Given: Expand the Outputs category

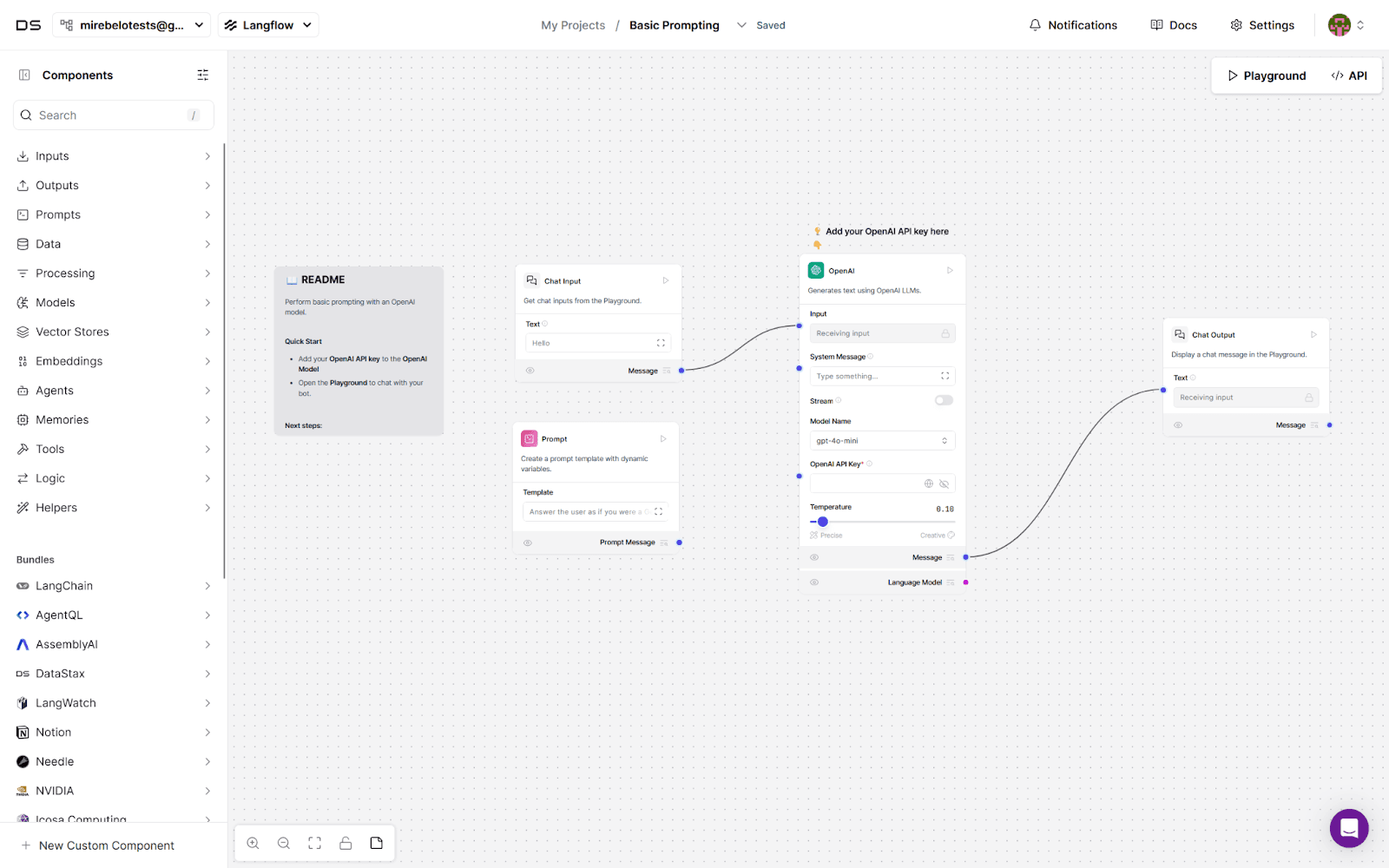Looking at the screenshot, I should pos(115,186).
